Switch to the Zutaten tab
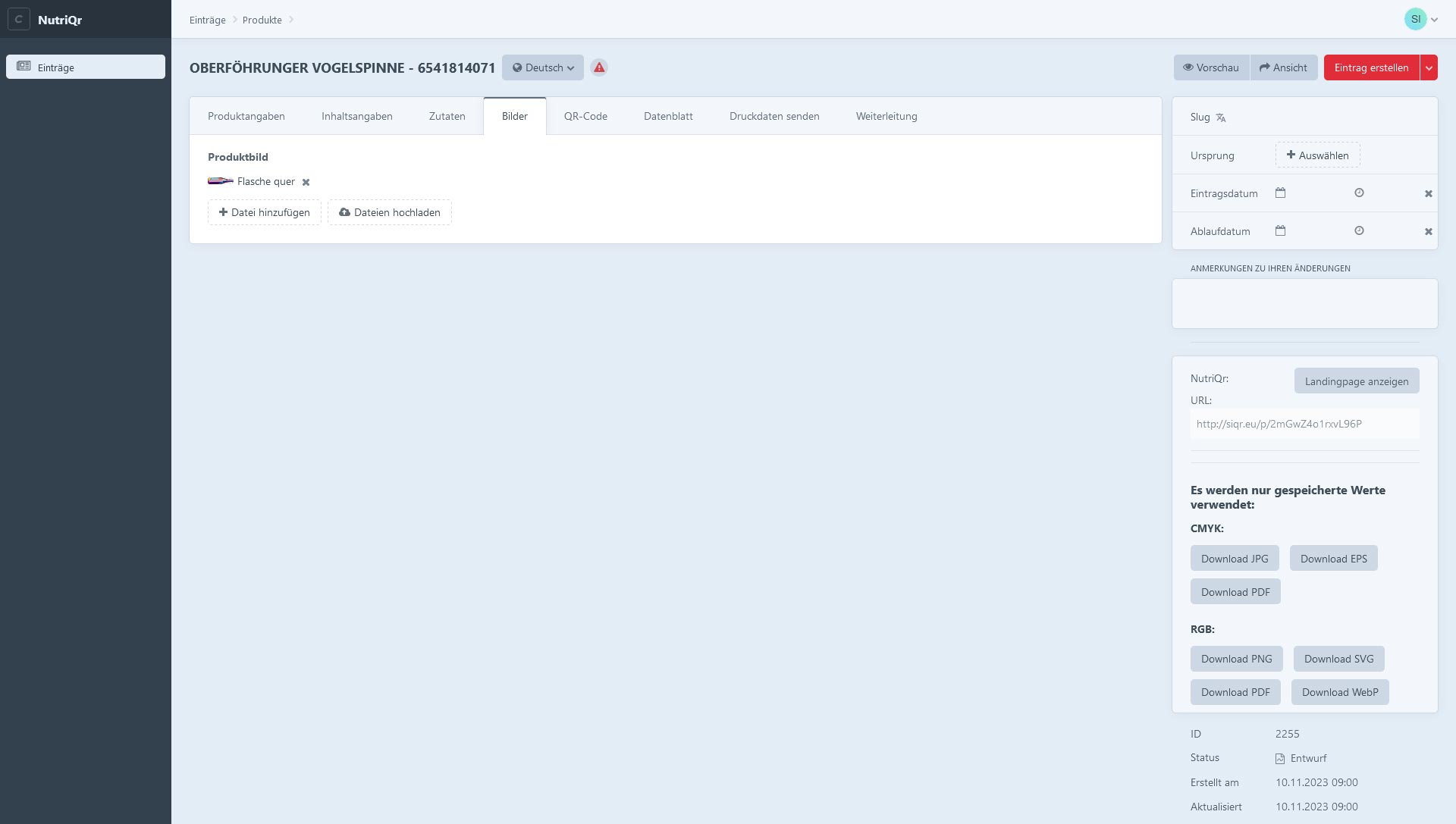 click(447, 116)
